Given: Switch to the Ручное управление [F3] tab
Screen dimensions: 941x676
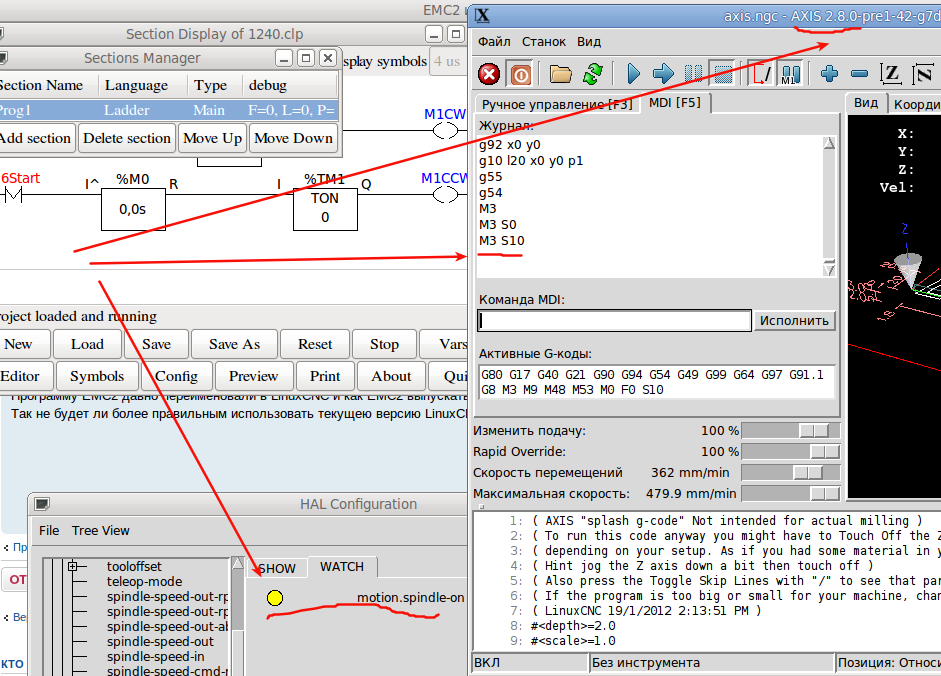Looking at the screenshot, I should point(557,104).
